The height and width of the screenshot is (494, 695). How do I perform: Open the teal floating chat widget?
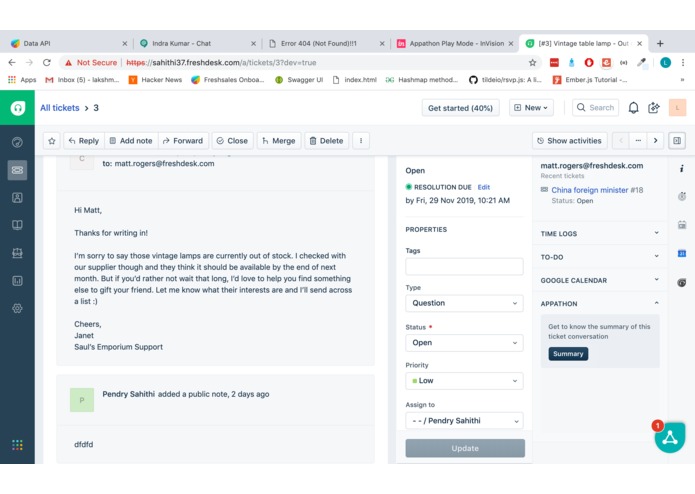pos(670,438)
